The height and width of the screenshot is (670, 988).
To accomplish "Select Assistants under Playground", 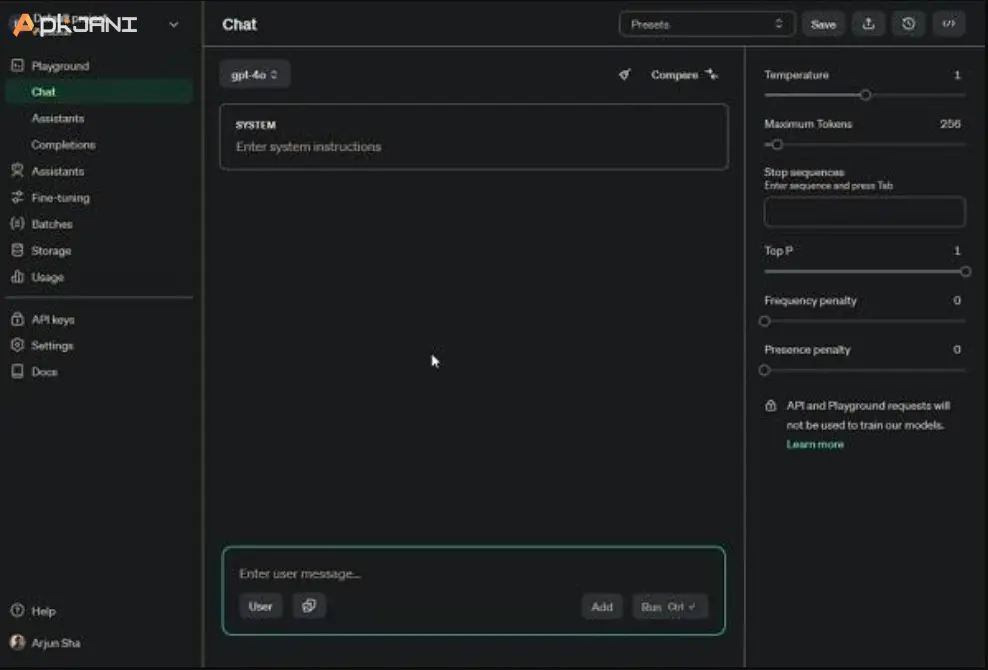I will (x=57, y=119).
